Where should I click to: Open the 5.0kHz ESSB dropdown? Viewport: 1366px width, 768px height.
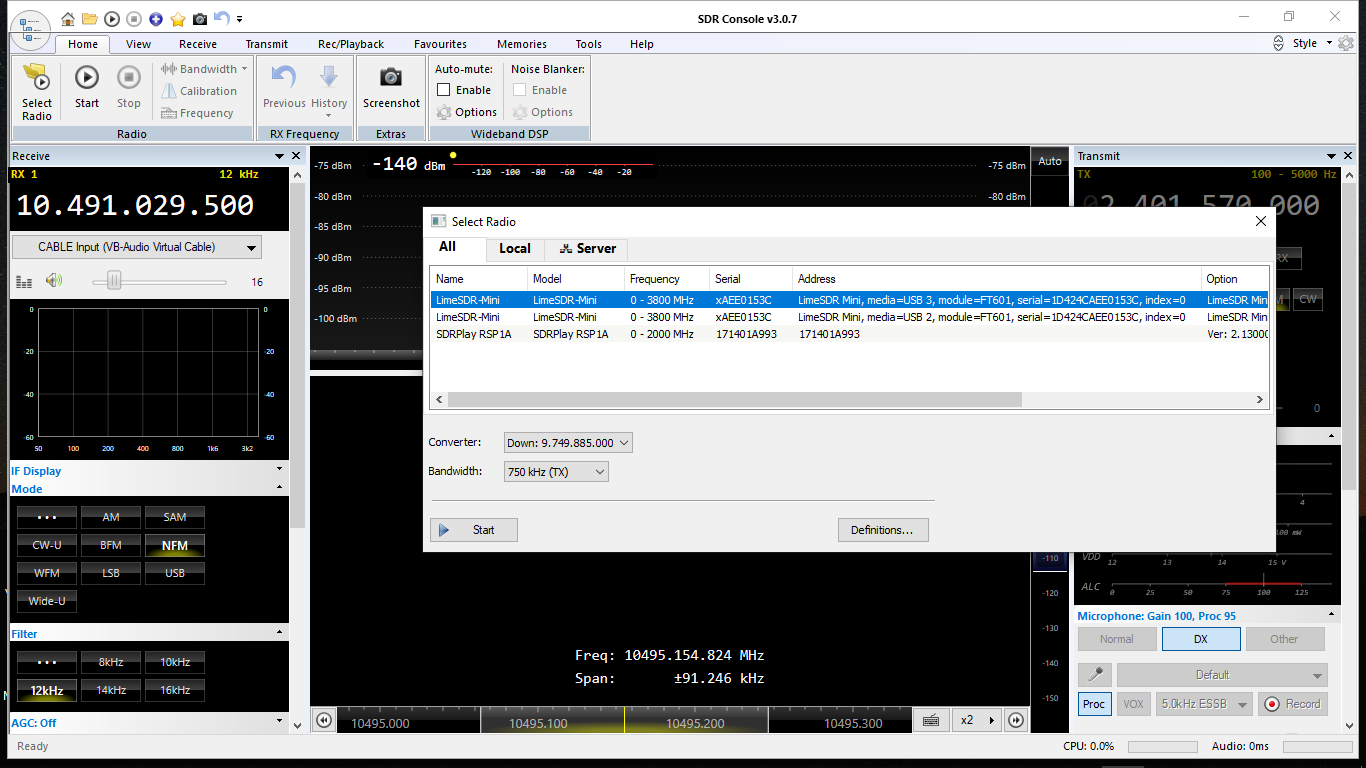(1204, 704)
